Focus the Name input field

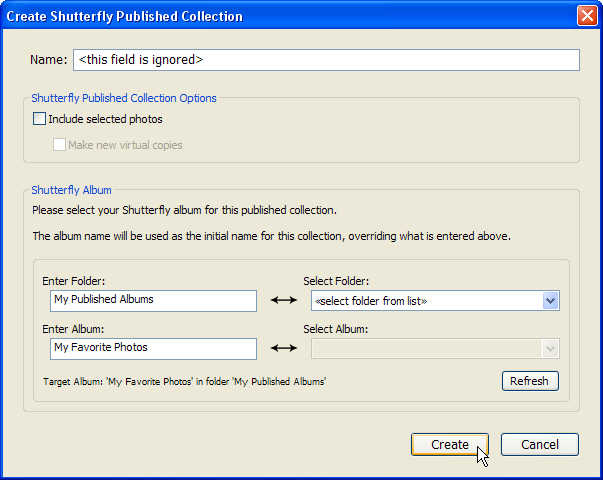[x=326, y=60]
